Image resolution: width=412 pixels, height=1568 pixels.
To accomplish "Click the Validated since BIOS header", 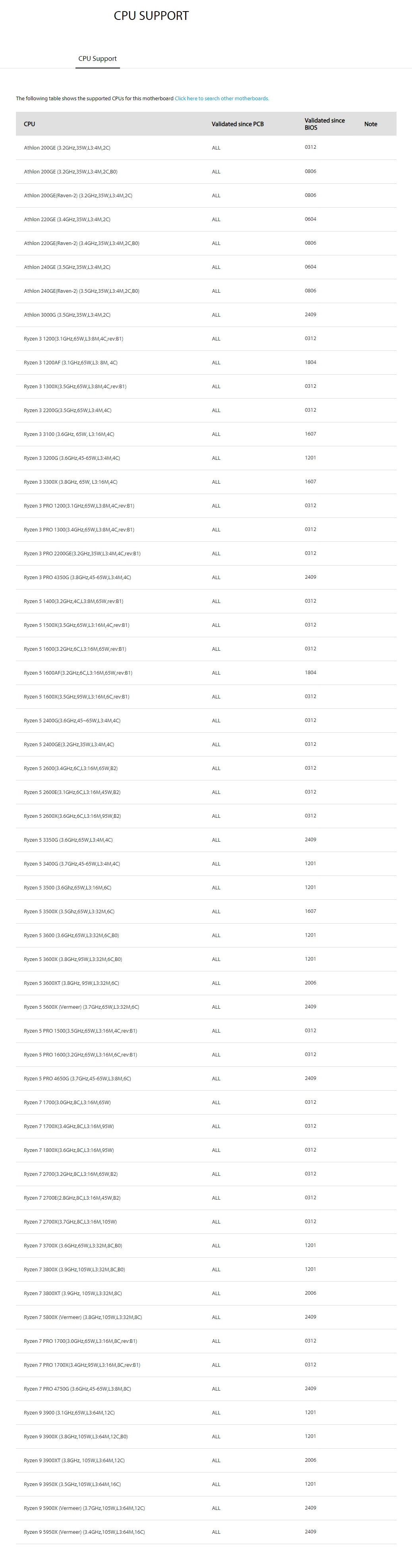I will coord(325,124).
